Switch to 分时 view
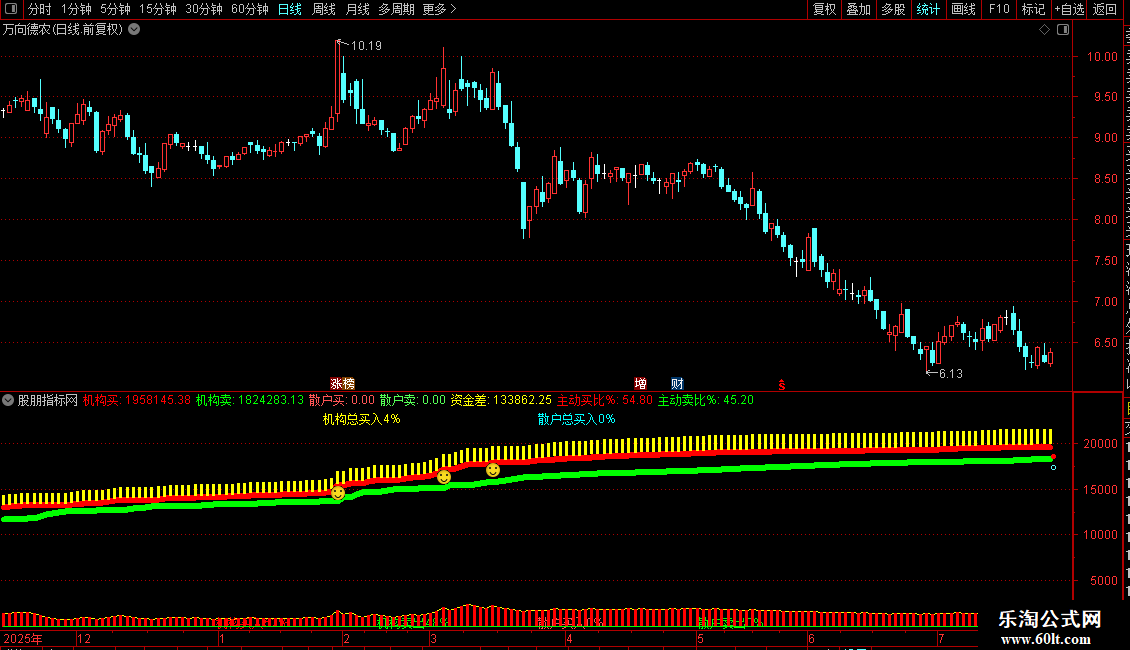 (40, 9)
